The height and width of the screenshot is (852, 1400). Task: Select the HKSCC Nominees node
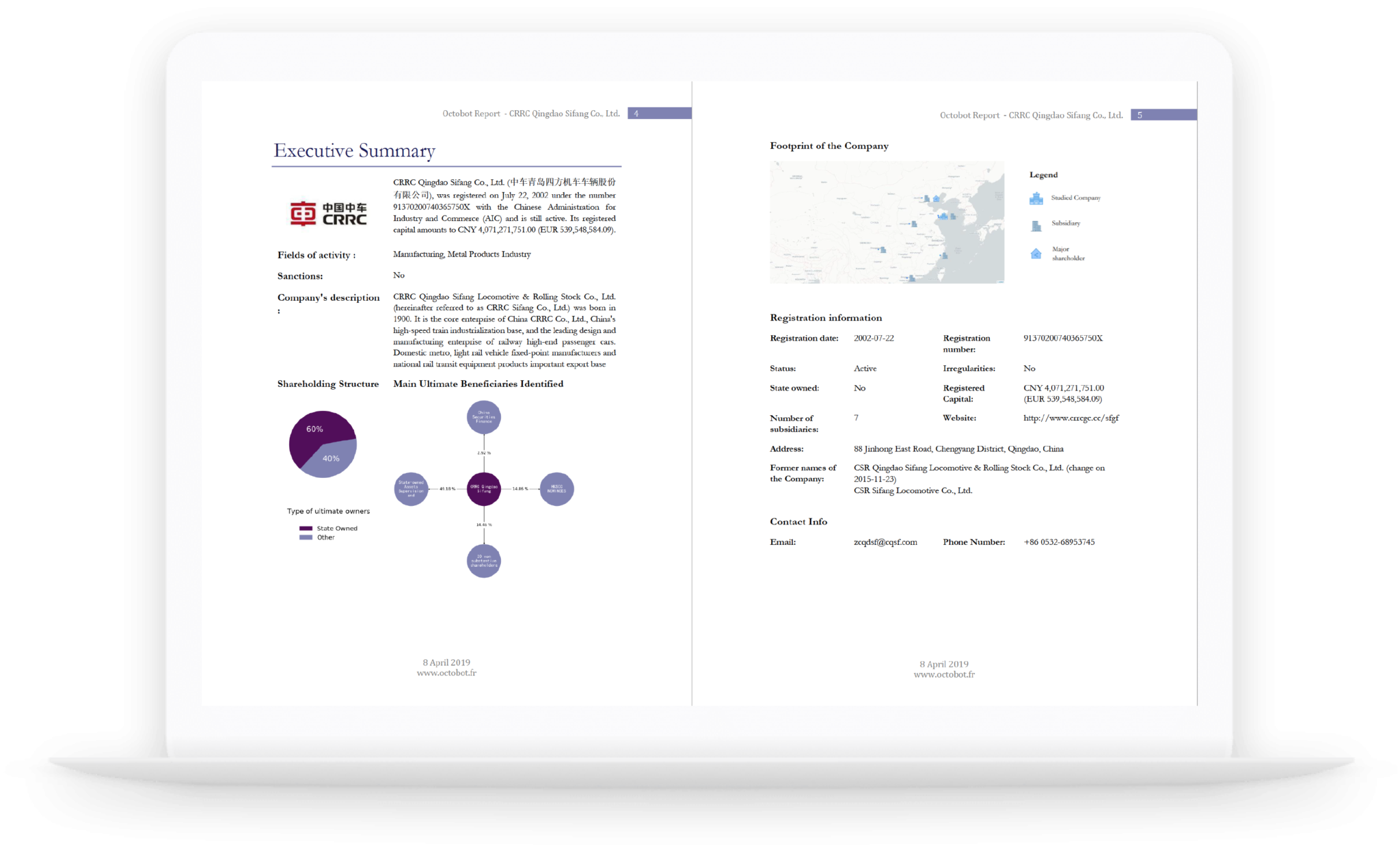(x=556, y=489)
